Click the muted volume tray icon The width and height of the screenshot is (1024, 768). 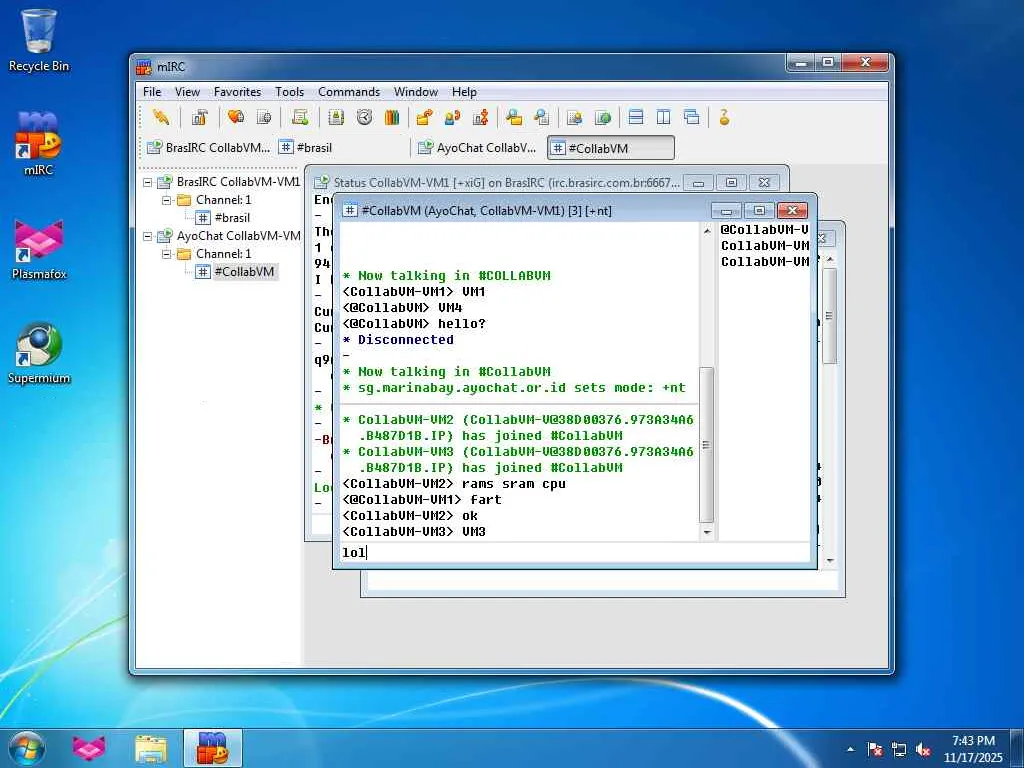click(x=923, y=750)
